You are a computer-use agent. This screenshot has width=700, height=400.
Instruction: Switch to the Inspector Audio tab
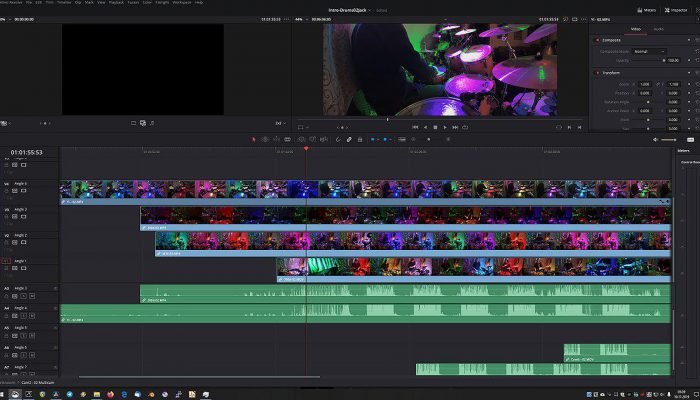click(x=658, y=29)
